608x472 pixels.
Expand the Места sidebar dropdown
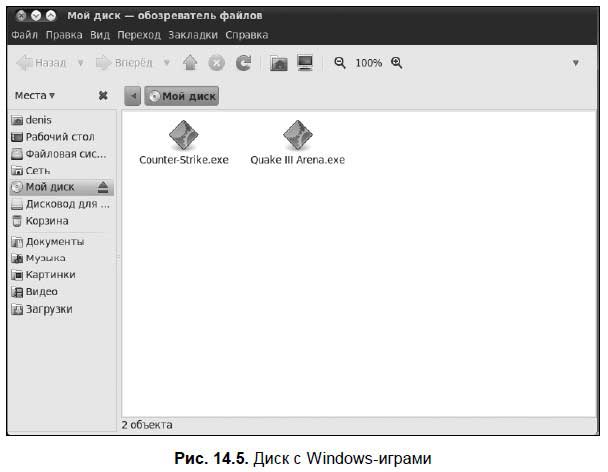click(x=35, y=96)
